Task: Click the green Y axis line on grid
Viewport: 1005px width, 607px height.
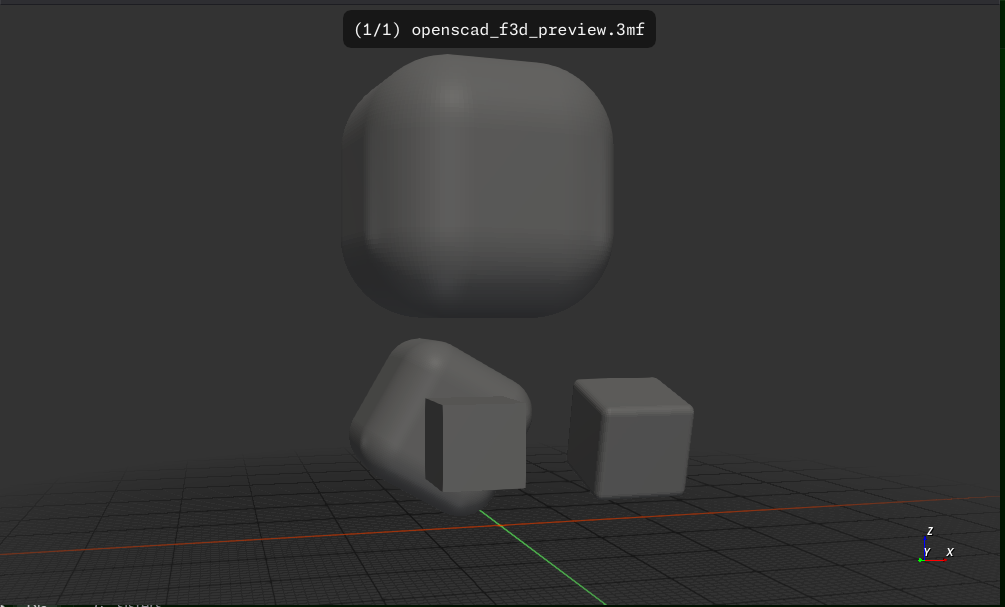Action: pyautogui.click(x=545, y=560)
